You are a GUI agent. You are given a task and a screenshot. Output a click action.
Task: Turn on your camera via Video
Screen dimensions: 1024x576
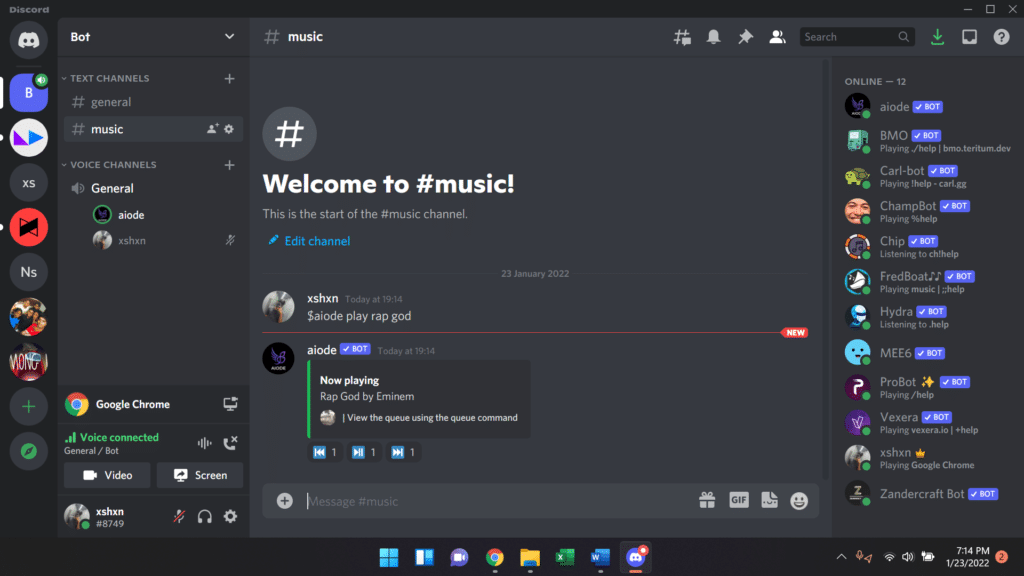coord(107,475)
